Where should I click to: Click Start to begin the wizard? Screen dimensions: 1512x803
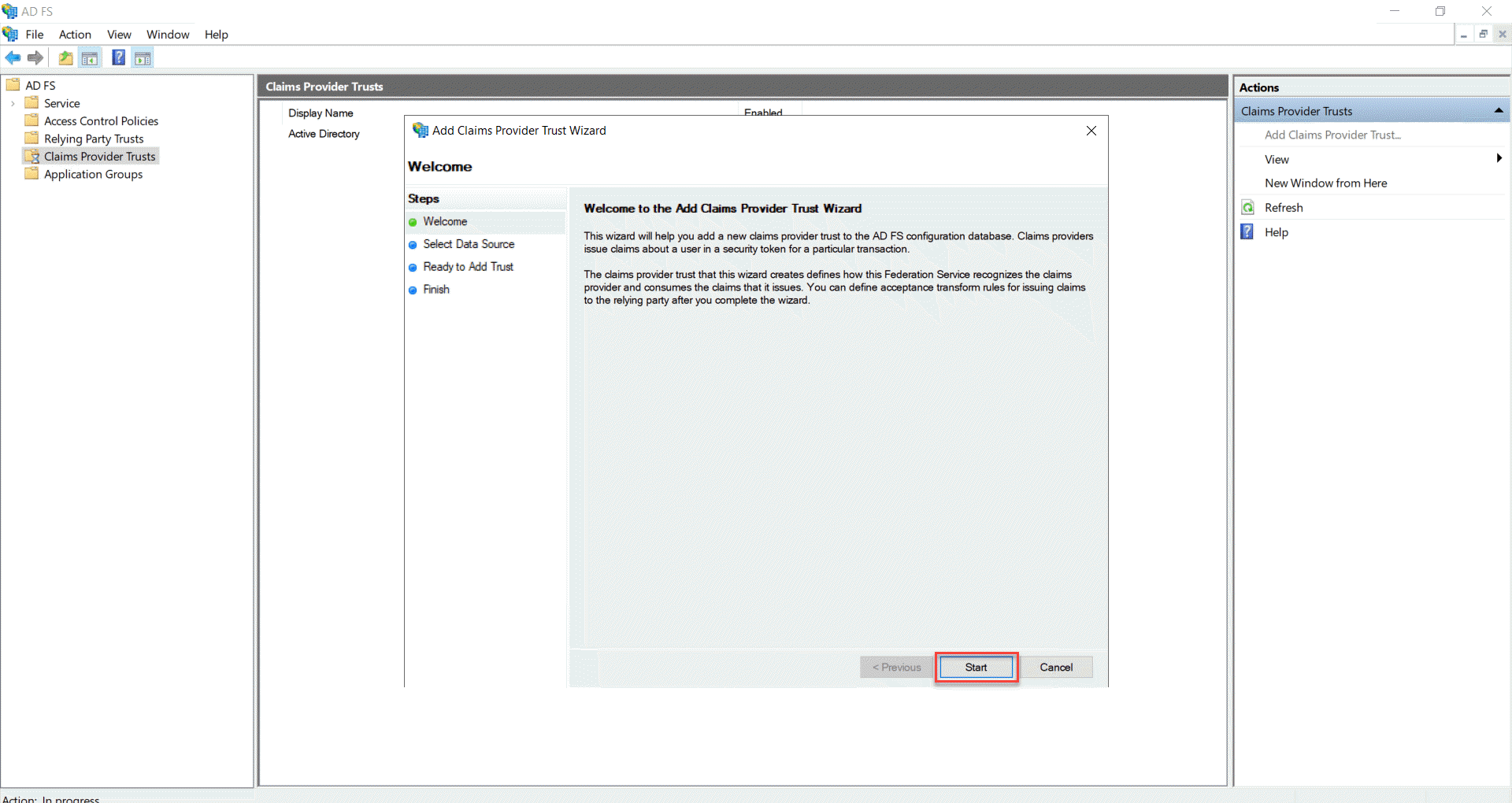pos(976,667)
